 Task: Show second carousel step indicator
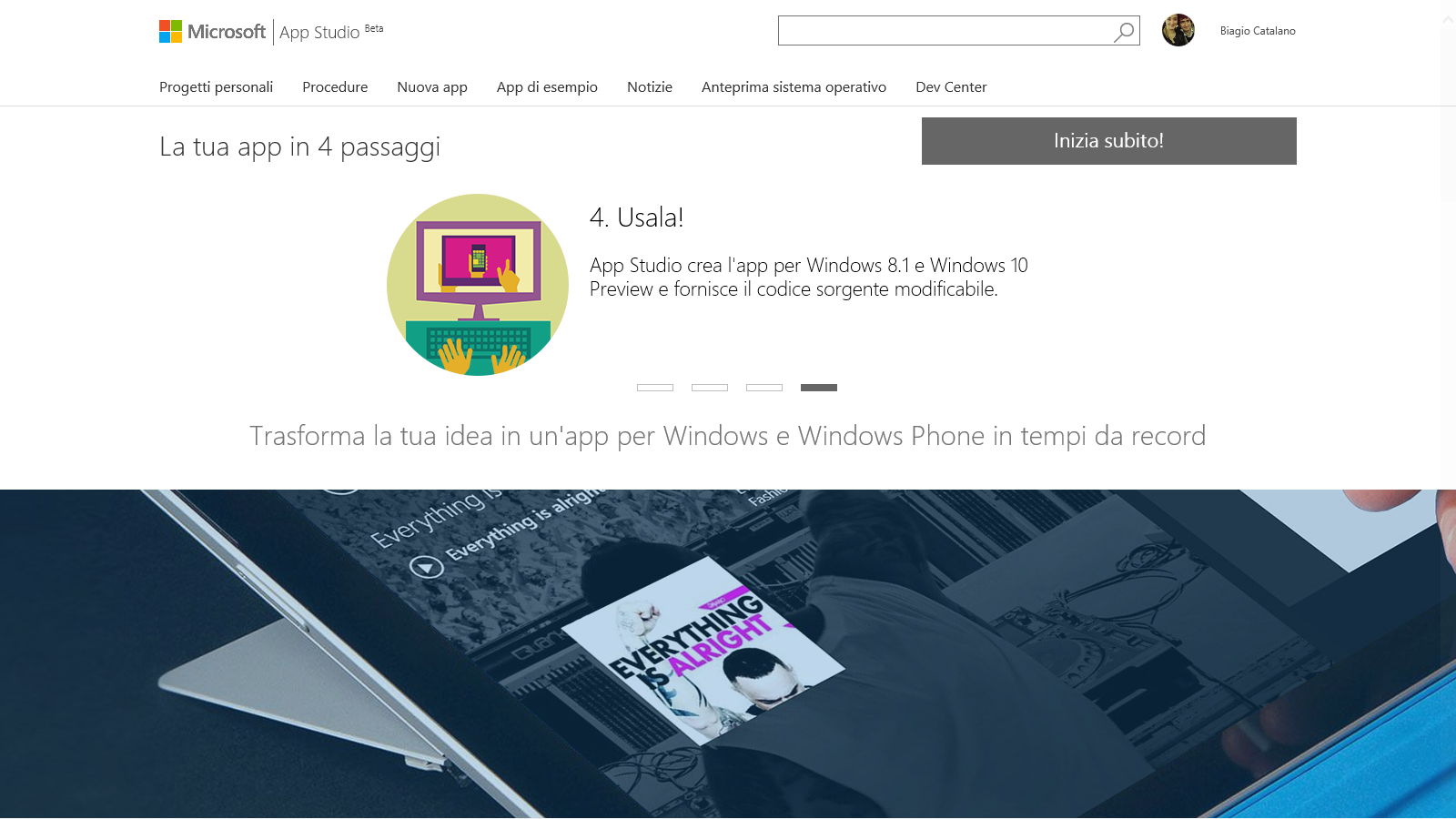[x=710, y=388]
